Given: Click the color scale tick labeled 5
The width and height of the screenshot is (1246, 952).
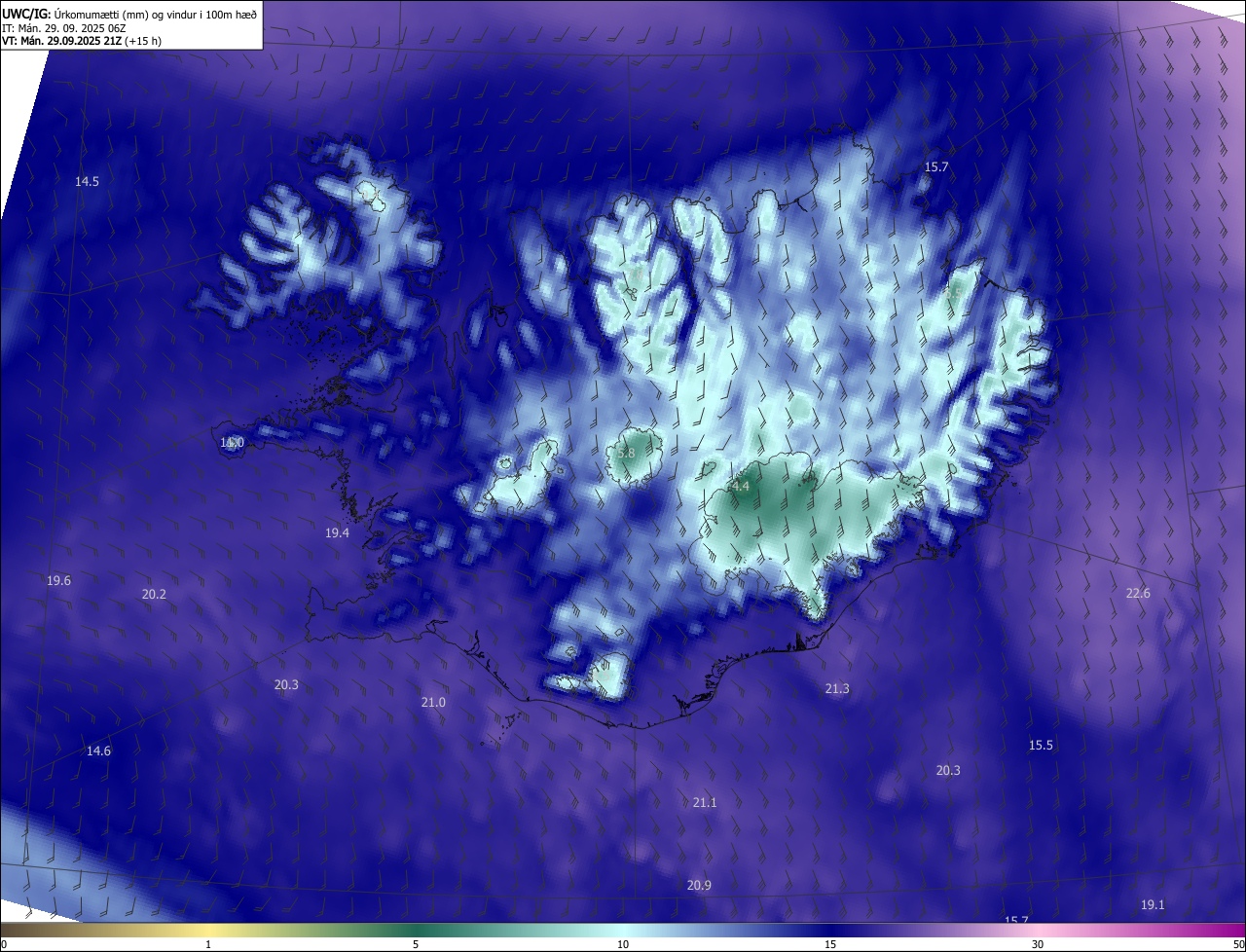Looking at the screenshot, I should [x=416, y=945].
